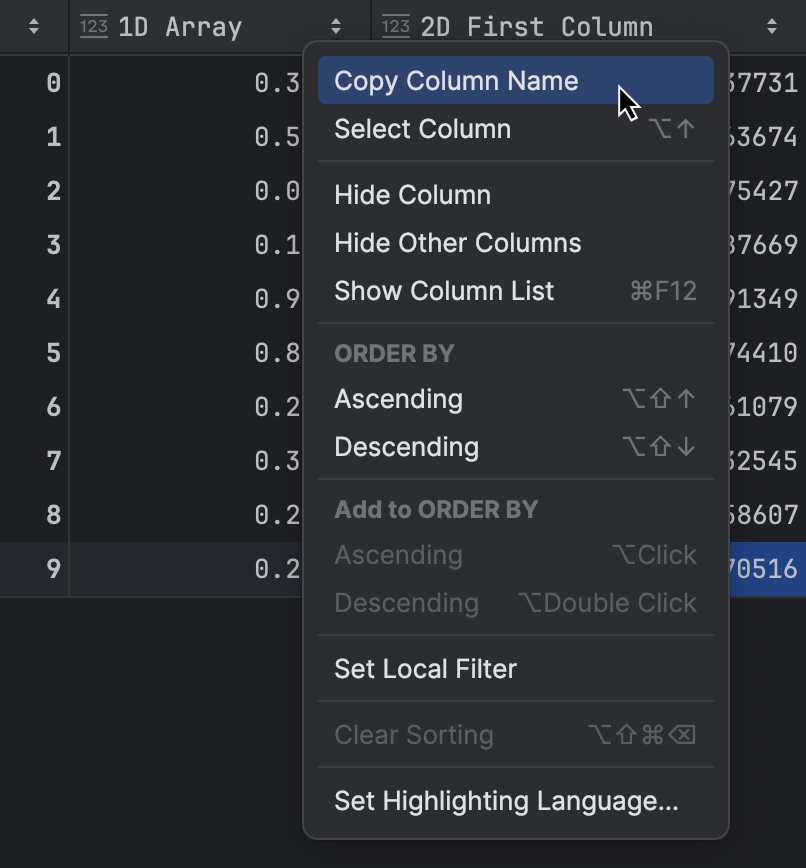Click the sort icon in the row-number header
The image size is (806, 868).
tap(34, 27)
